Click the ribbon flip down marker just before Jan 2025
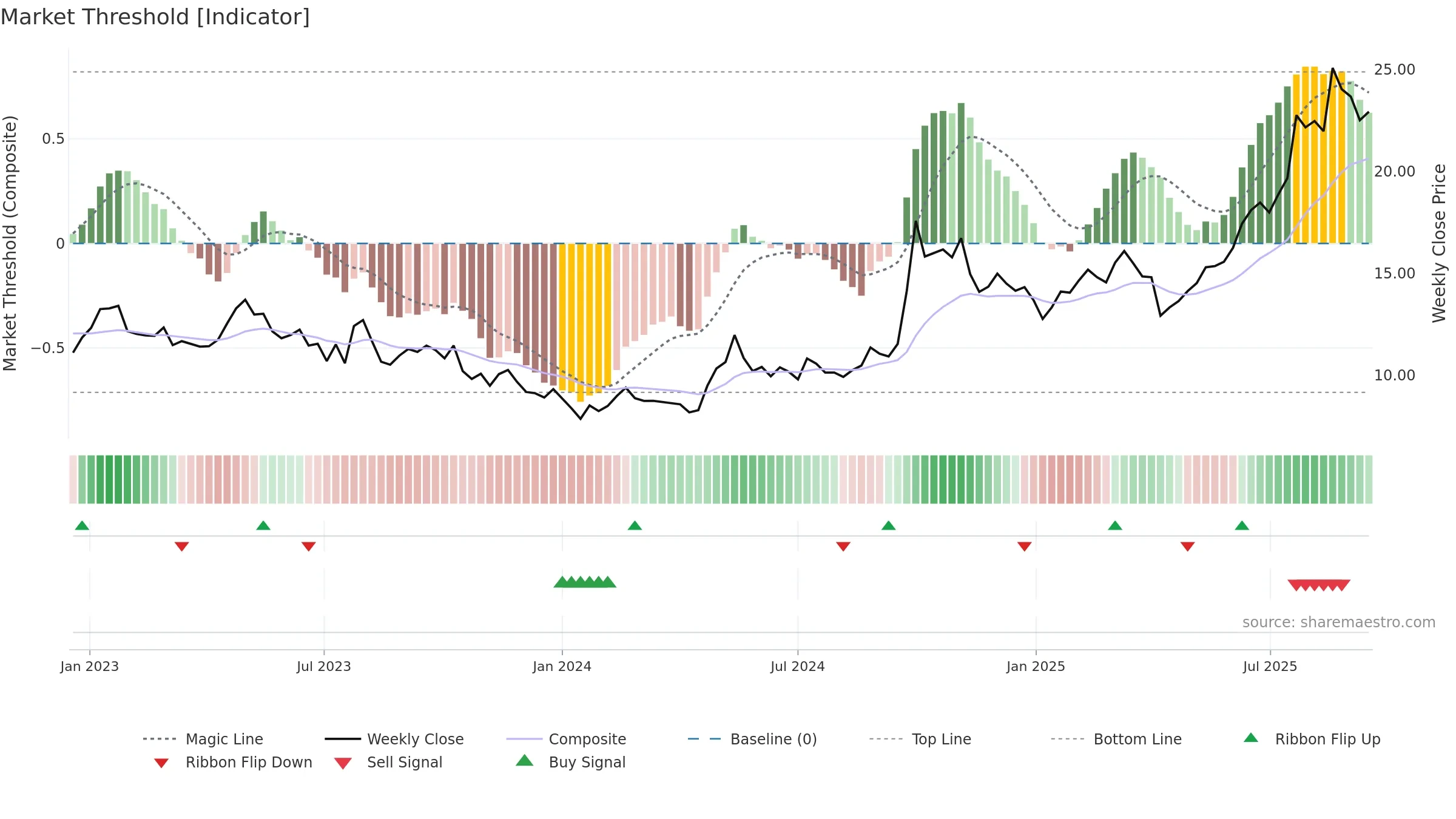The height and width of the screenshot is (819, 1456). point(1025,547)
